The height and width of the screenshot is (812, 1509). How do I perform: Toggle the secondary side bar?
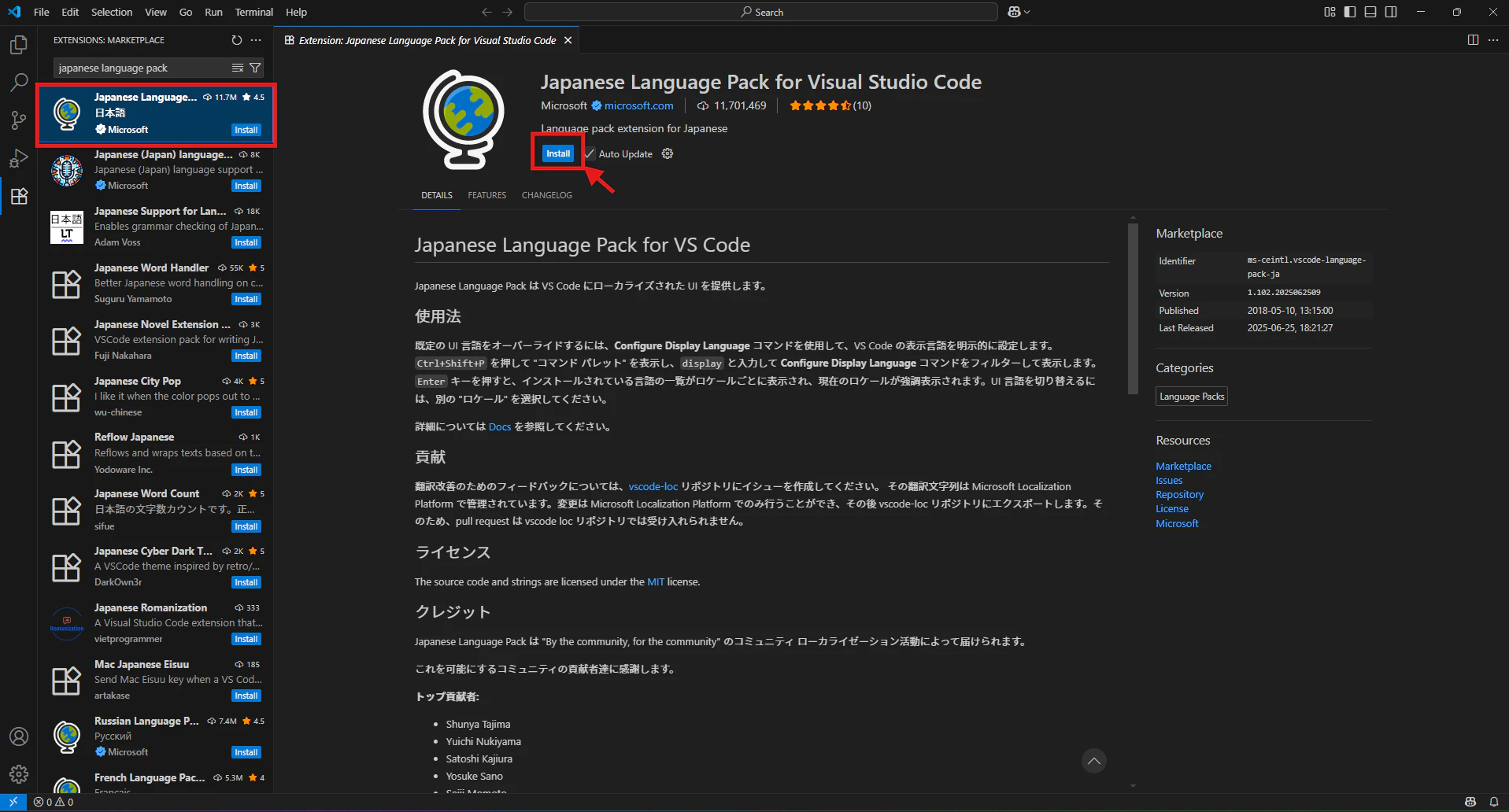(1391, 12)
